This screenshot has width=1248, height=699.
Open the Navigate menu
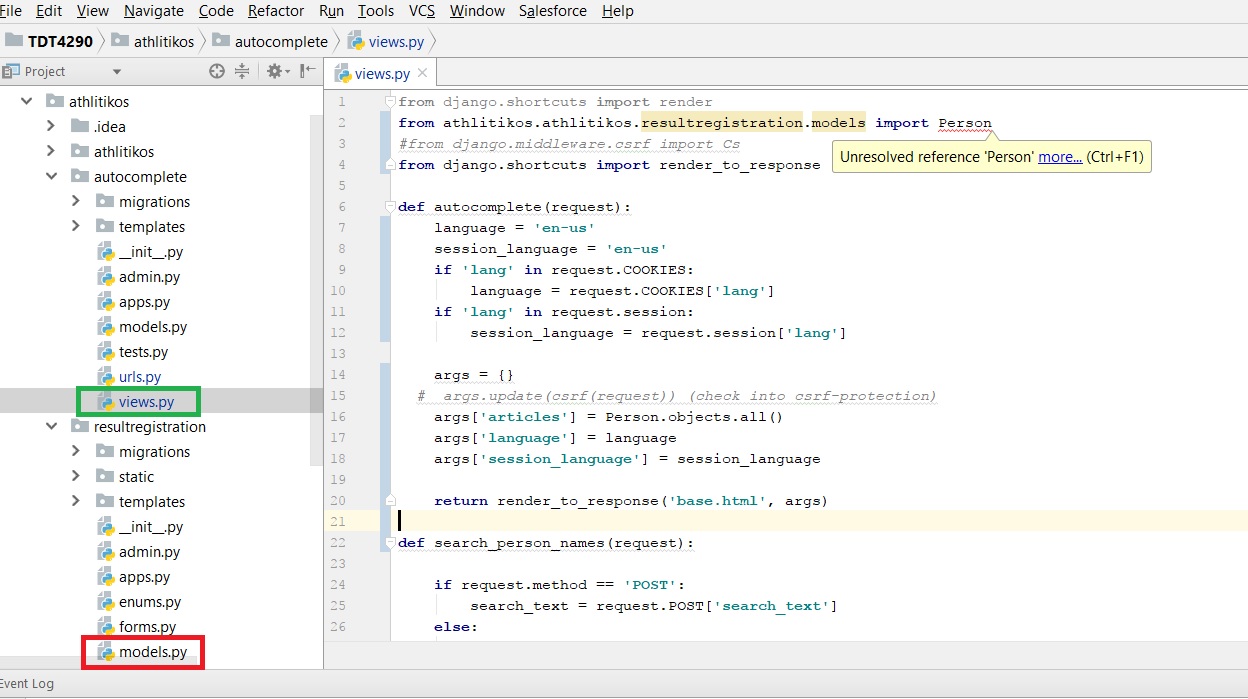tap(154, 11)
